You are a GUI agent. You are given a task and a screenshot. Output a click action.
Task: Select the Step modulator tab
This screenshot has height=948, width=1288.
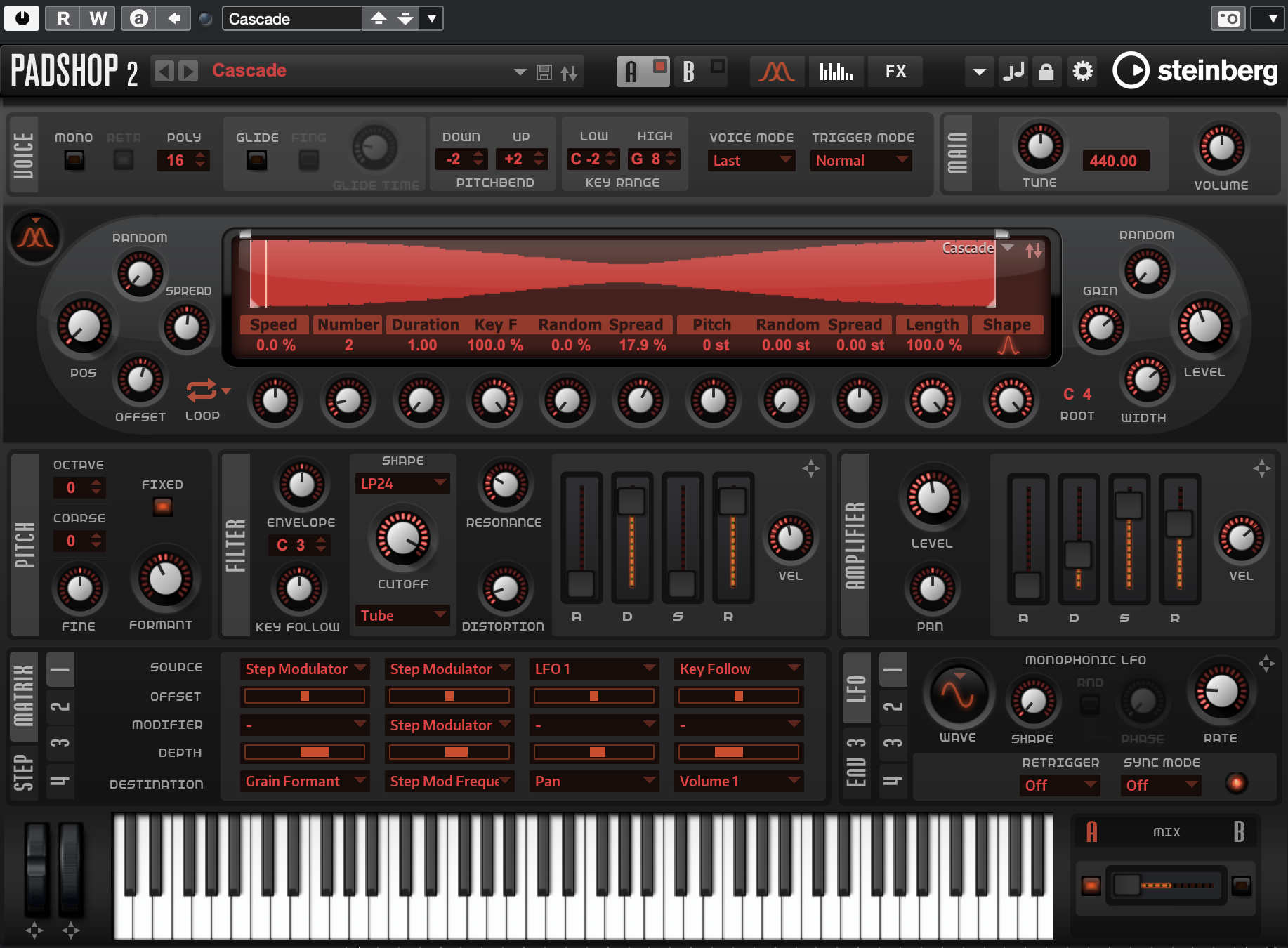pos(23,772)
